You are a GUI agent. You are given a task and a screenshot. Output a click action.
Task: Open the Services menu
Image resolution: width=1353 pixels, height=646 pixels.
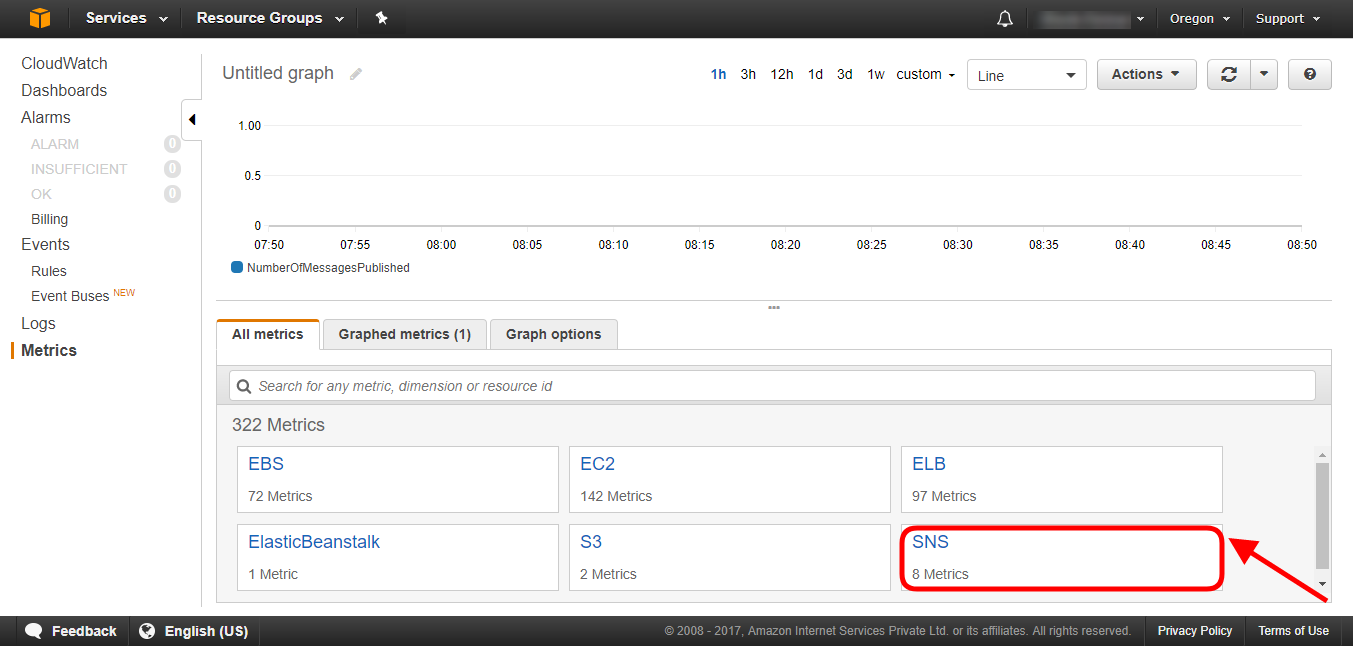[126, 18]
